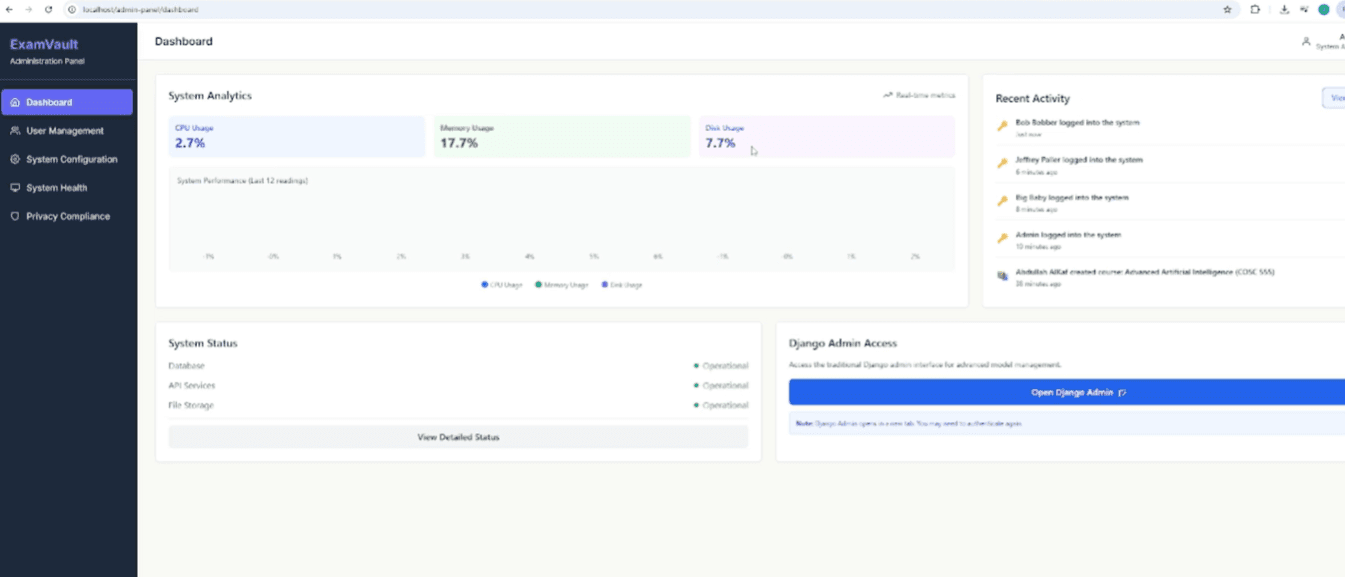
Task: Click the Memory Usage 17.7% card
Action: click(x=562, y=136)
